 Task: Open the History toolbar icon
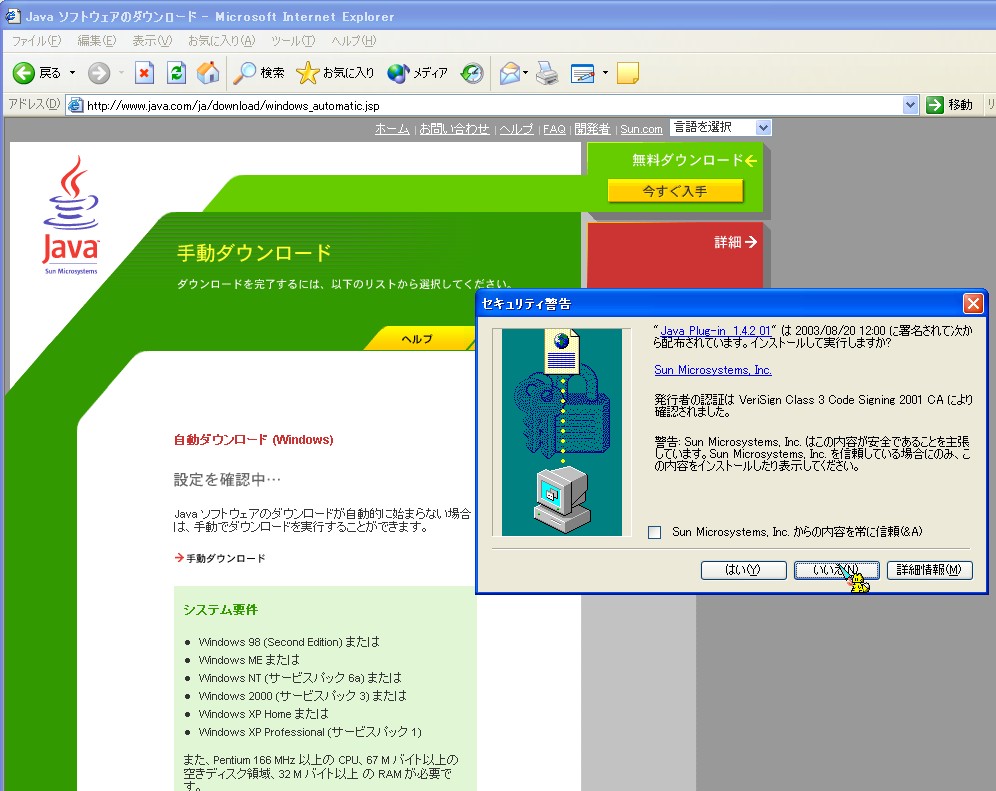click(472, 73)
